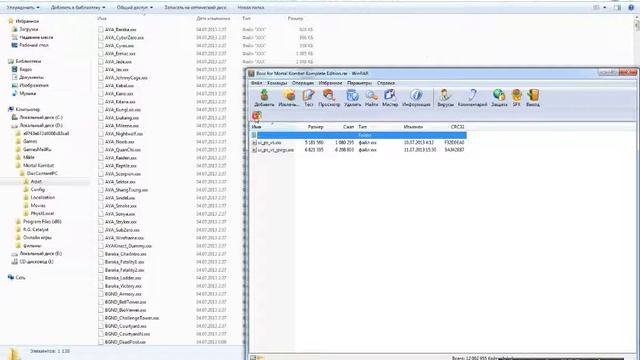This screenshot has width=640, height=360.
Task: Open the WinRAR View (Просмотр) tool
Action: point(329,98)
